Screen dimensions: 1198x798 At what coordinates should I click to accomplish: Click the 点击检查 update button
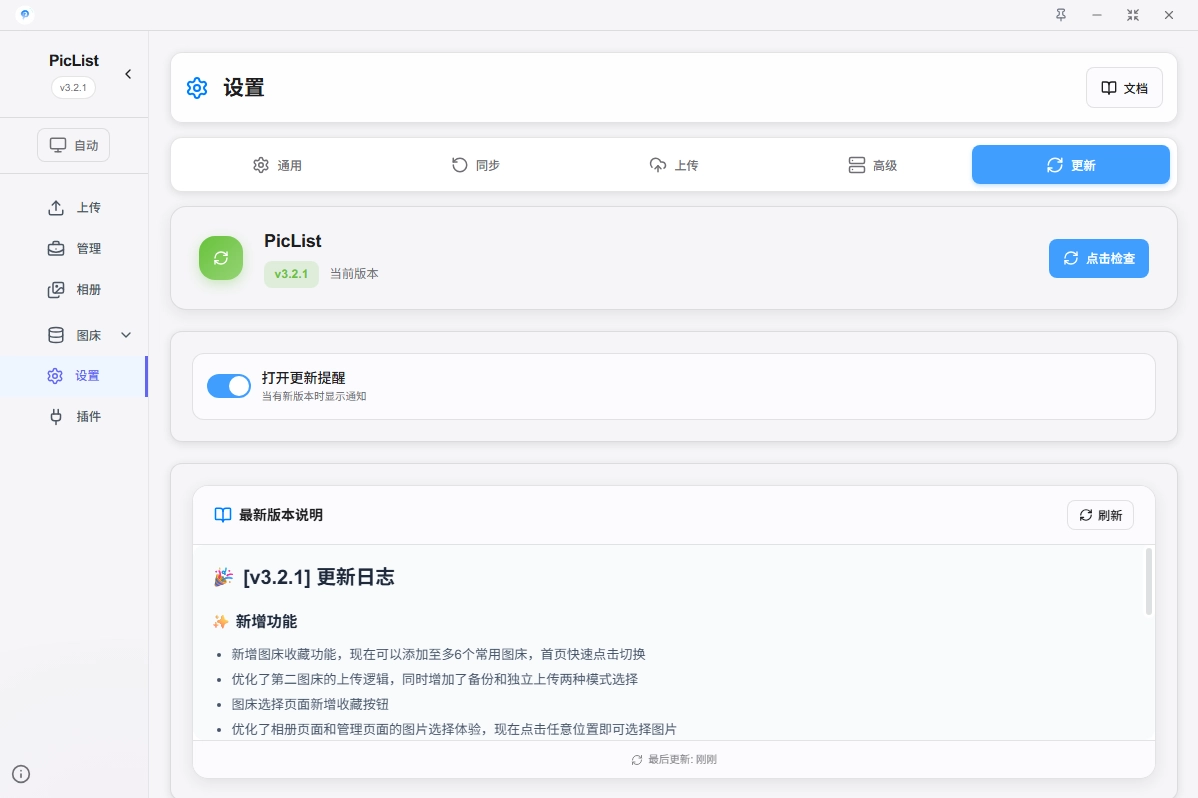[x=1098, y=258]
